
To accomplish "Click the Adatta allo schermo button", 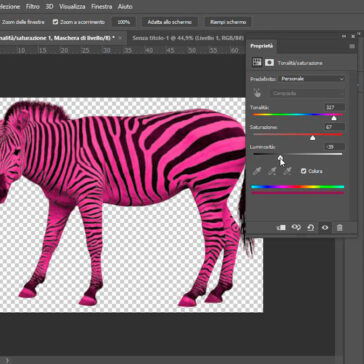I will [x=170, y=22].
